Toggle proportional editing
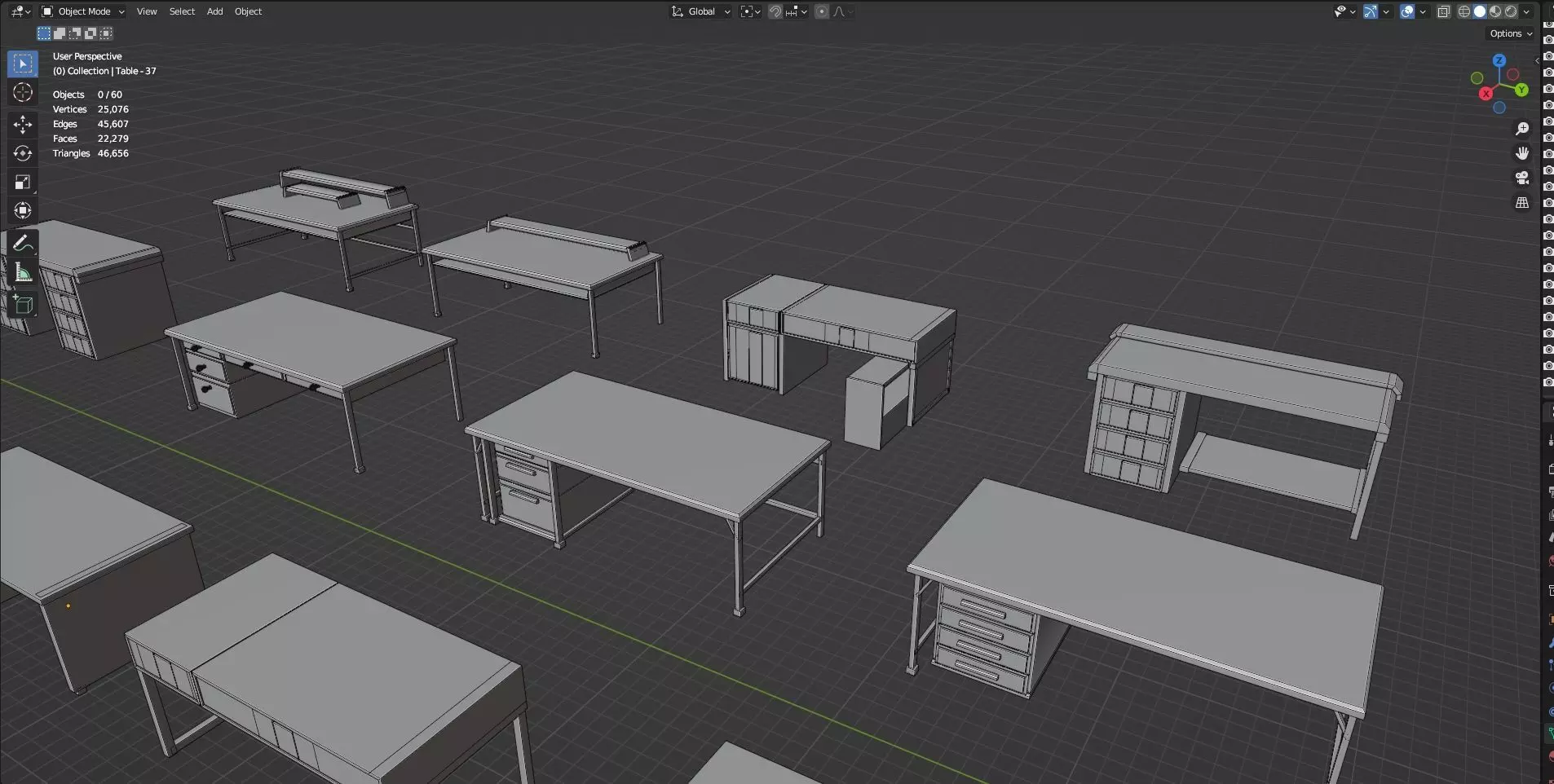The width and height of the screenshot is (1554, 784). [x=822, y=11]
